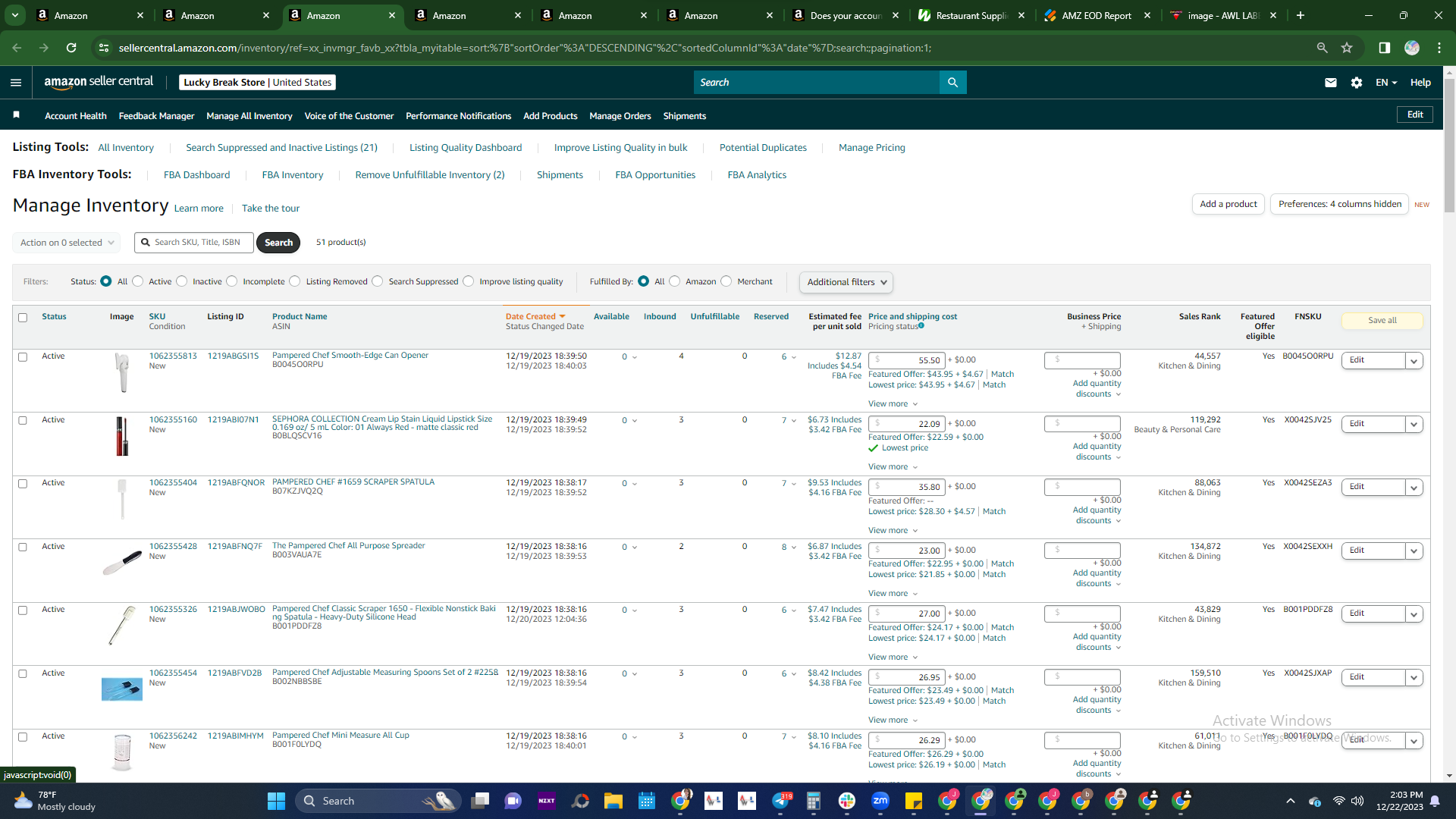The image size is (1456, 819).
Task: Click the zoom magnifier icon in address bar
Action: coord(1322,48)
